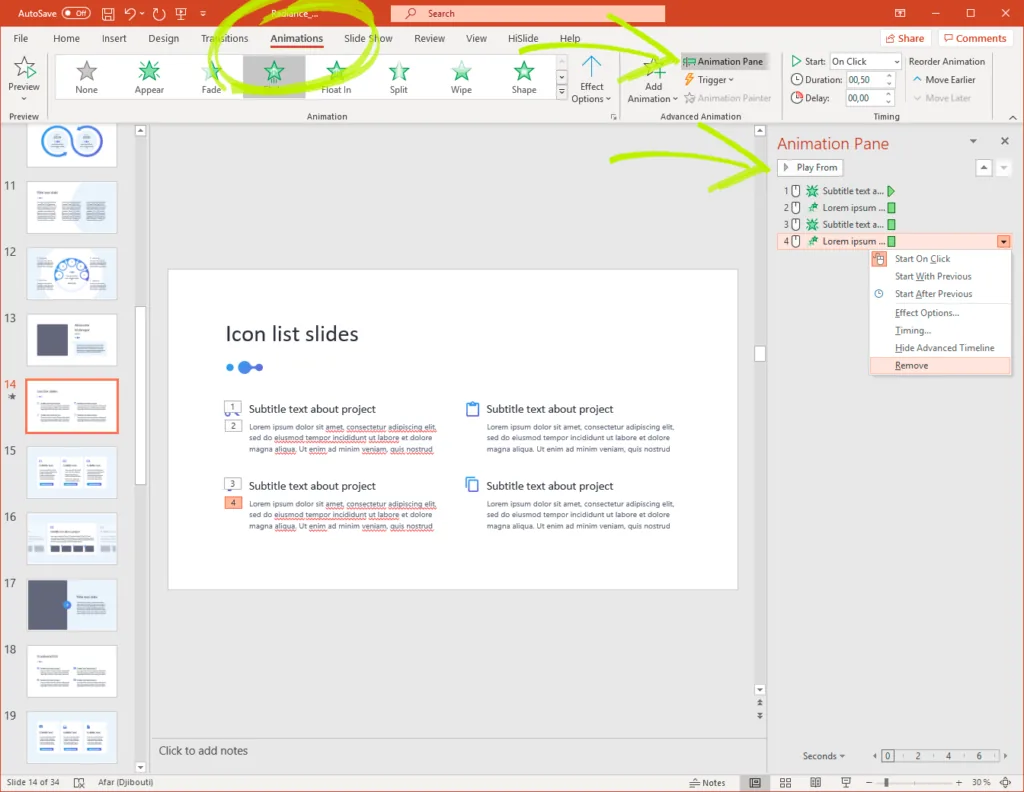
Task: Click Play From in Animation Pane
Action: (810, 168)
